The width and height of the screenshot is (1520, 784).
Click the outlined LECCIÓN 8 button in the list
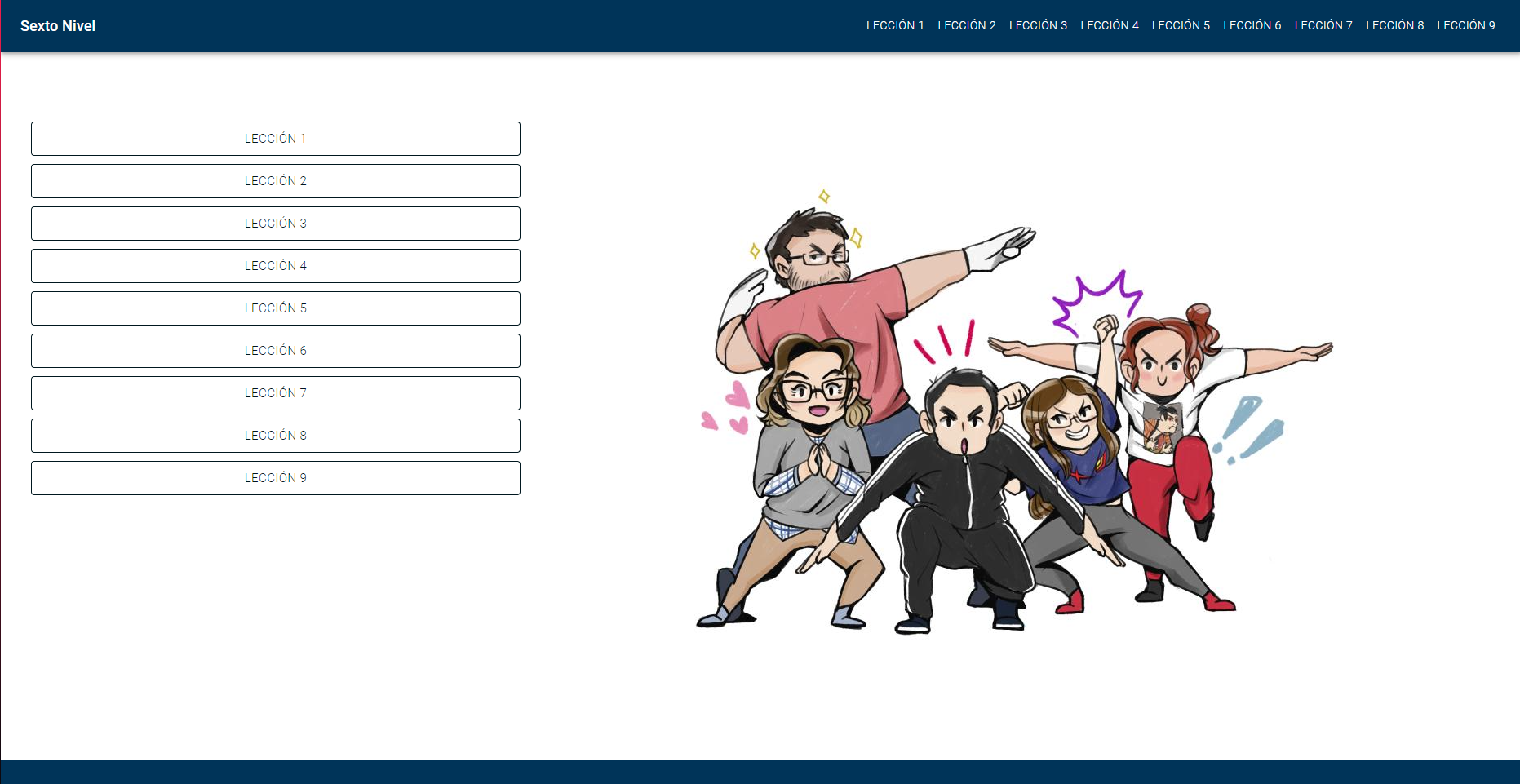[276, 436]
